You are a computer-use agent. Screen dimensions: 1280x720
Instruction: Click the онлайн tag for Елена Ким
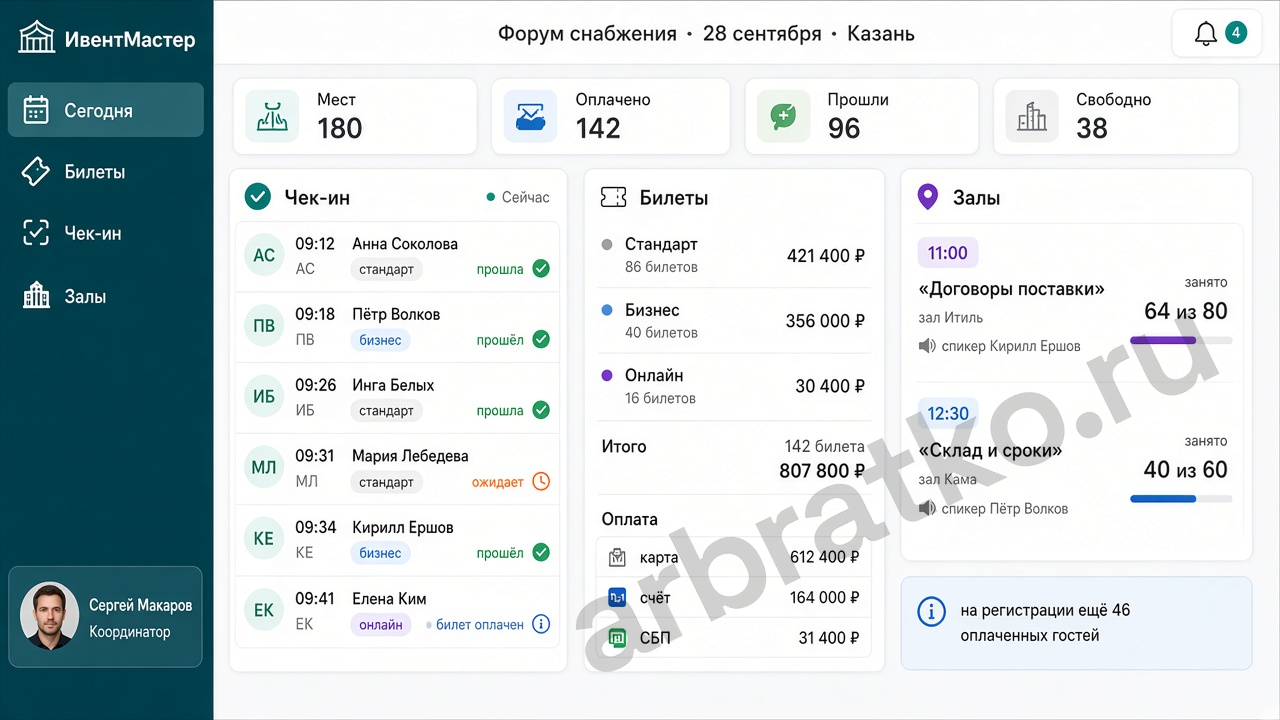[x=381, y=625]
